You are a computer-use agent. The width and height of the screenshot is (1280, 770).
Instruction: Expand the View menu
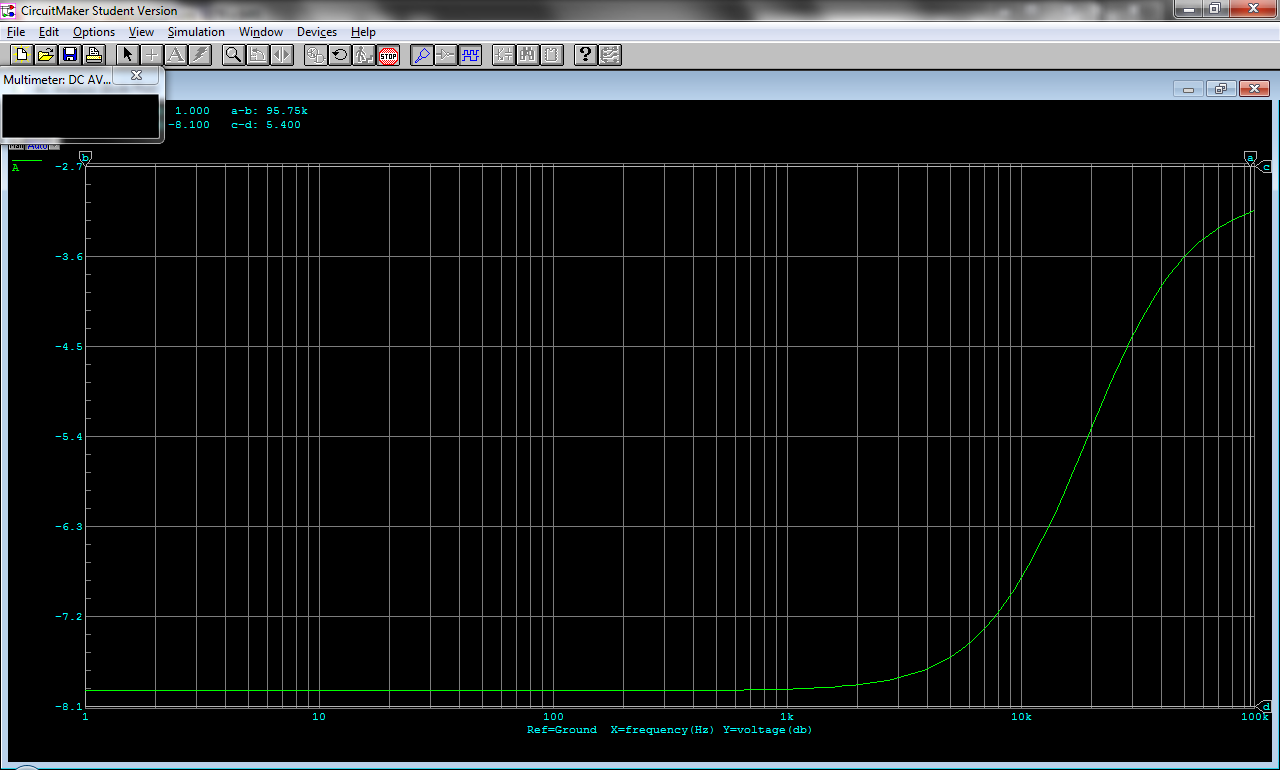(x=141, y=32)
